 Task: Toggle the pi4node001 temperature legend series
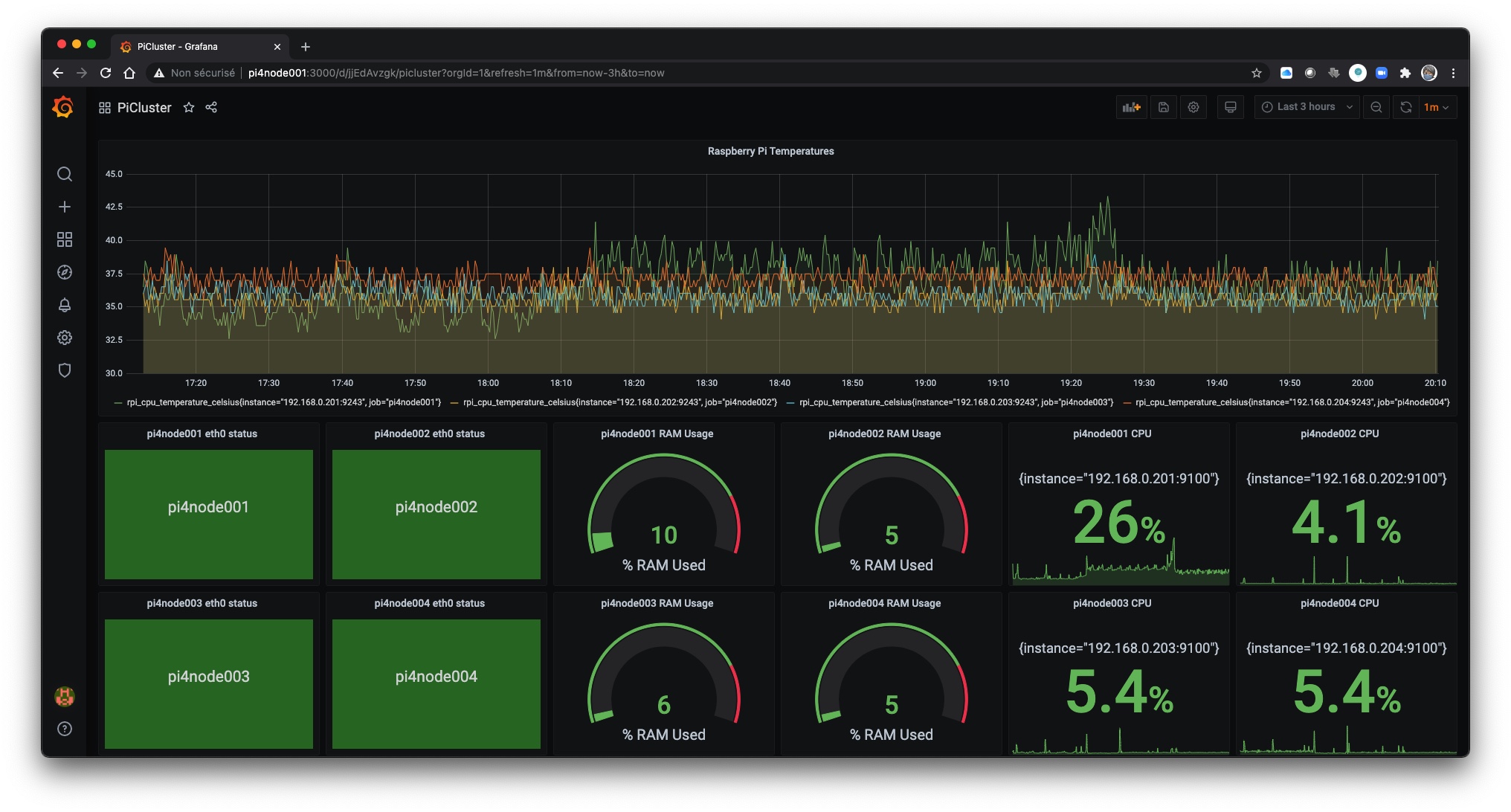[x=283, y=402]
